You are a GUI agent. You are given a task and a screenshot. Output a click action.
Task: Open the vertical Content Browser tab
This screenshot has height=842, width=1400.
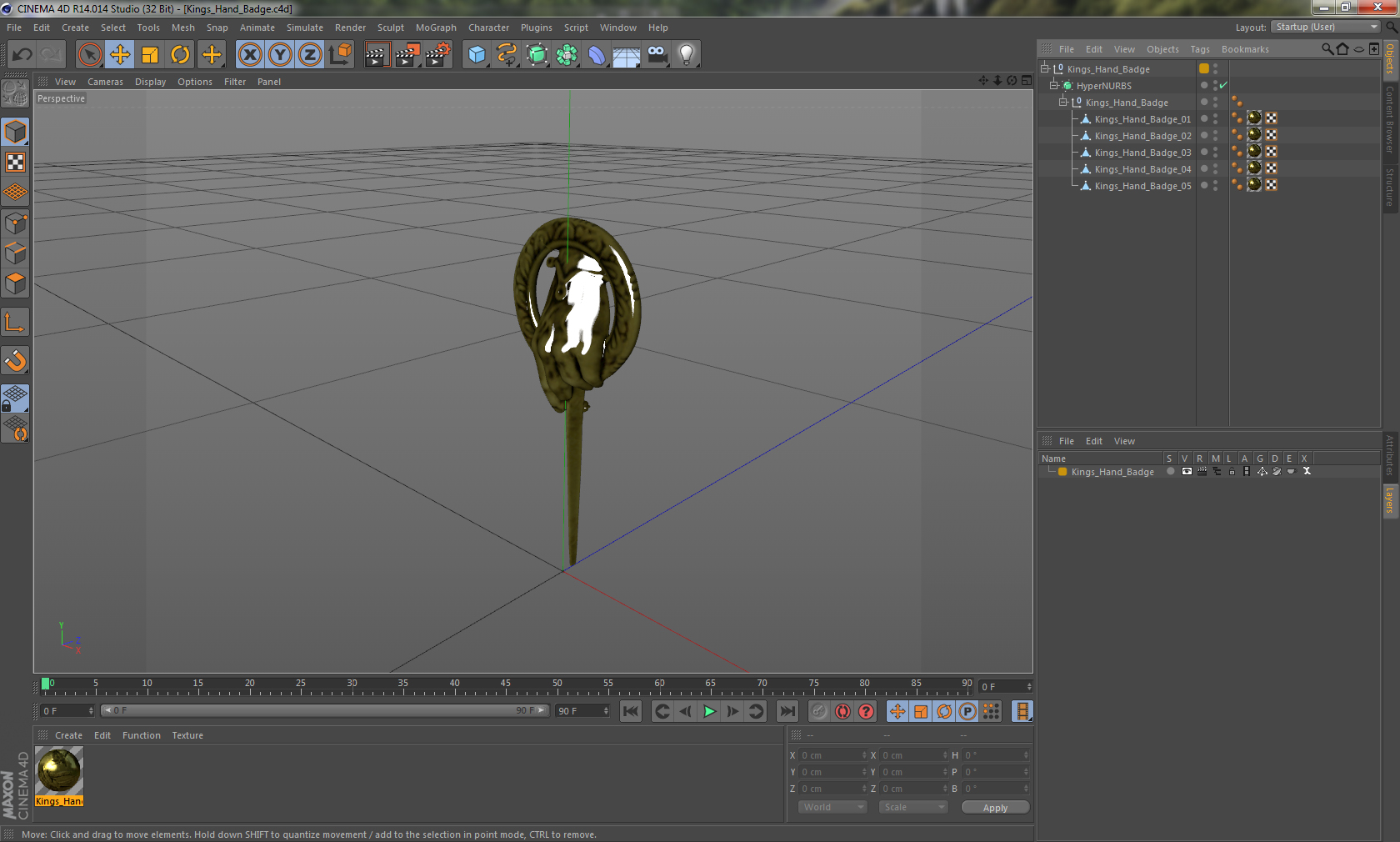[1390, 119]
